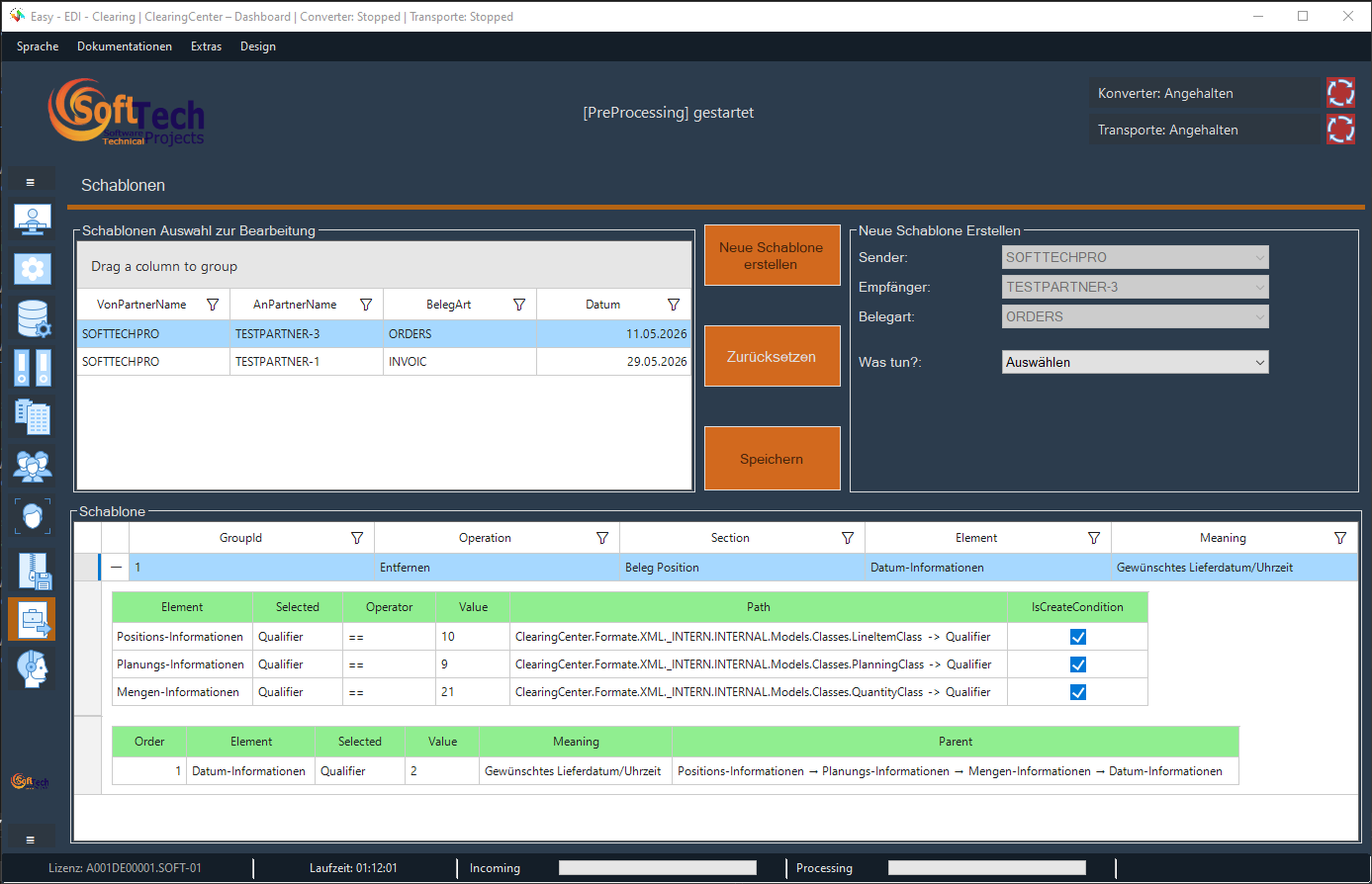The height and width of the screenshot is (884, 1372).
Task: Click Neue Schablone erstellen button
Action: (772, 255)
